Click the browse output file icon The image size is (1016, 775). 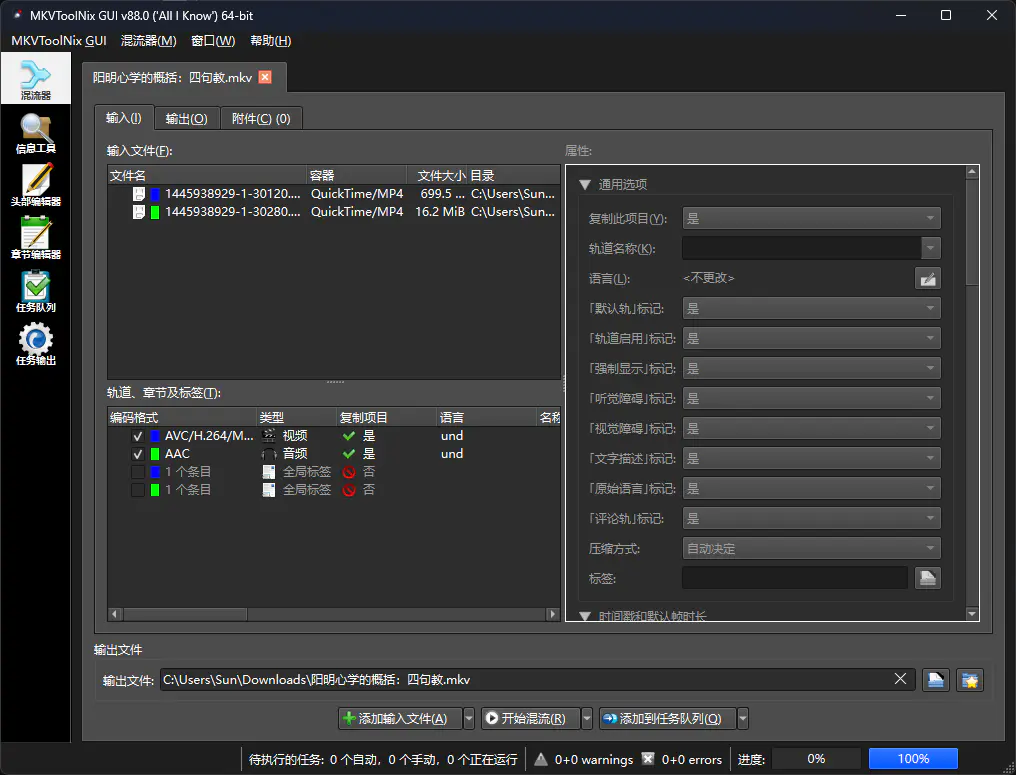click(935, 680)
